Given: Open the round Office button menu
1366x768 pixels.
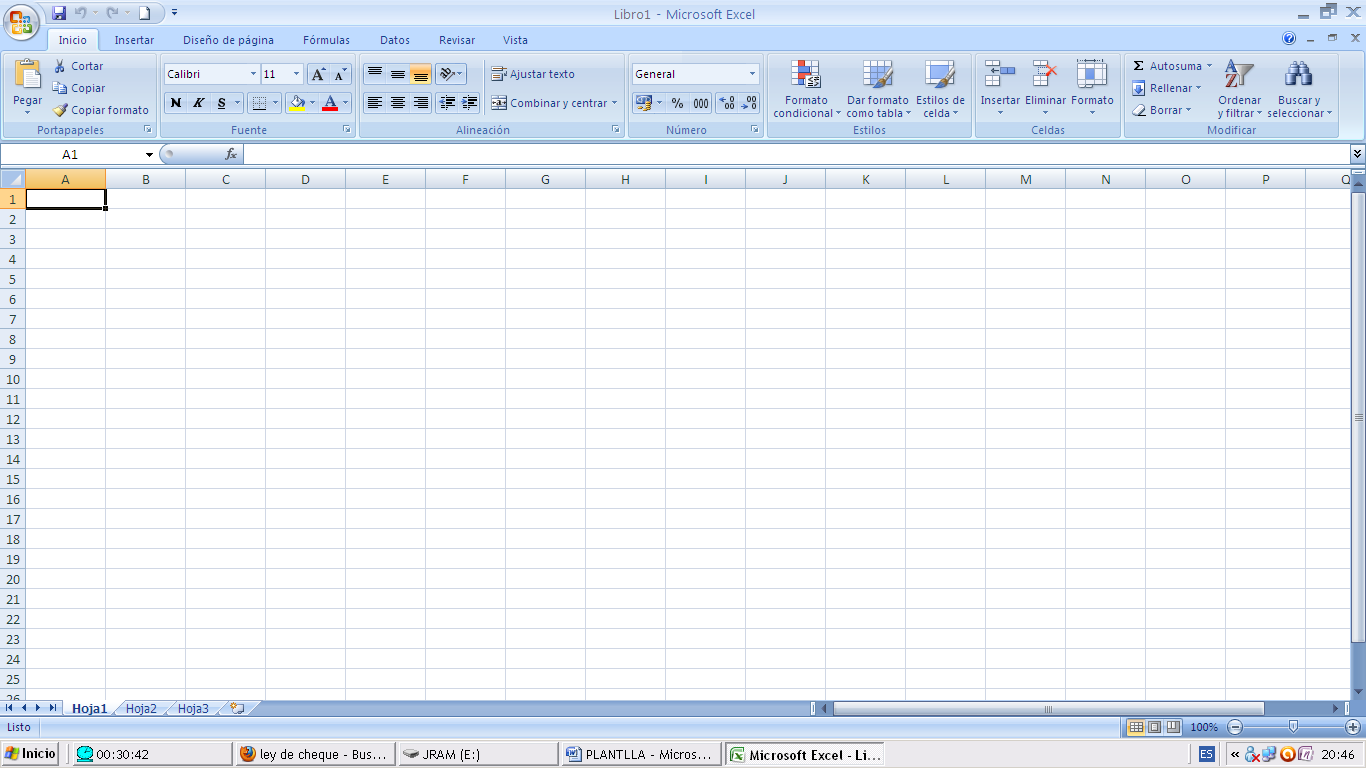Looking at the screenshot, I should pos(21,21).
